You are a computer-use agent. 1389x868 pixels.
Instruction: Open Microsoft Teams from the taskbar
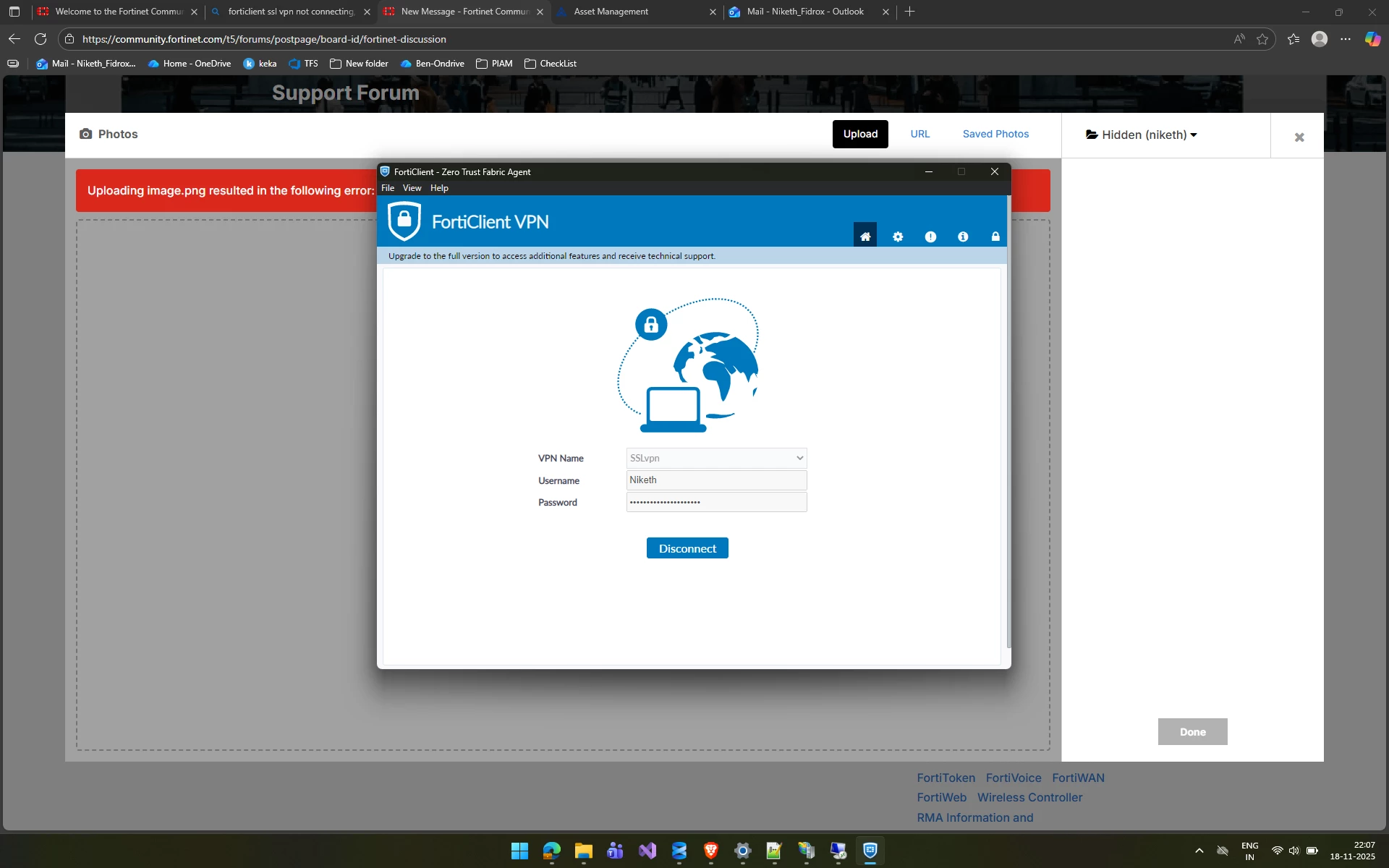coord(615,851)
